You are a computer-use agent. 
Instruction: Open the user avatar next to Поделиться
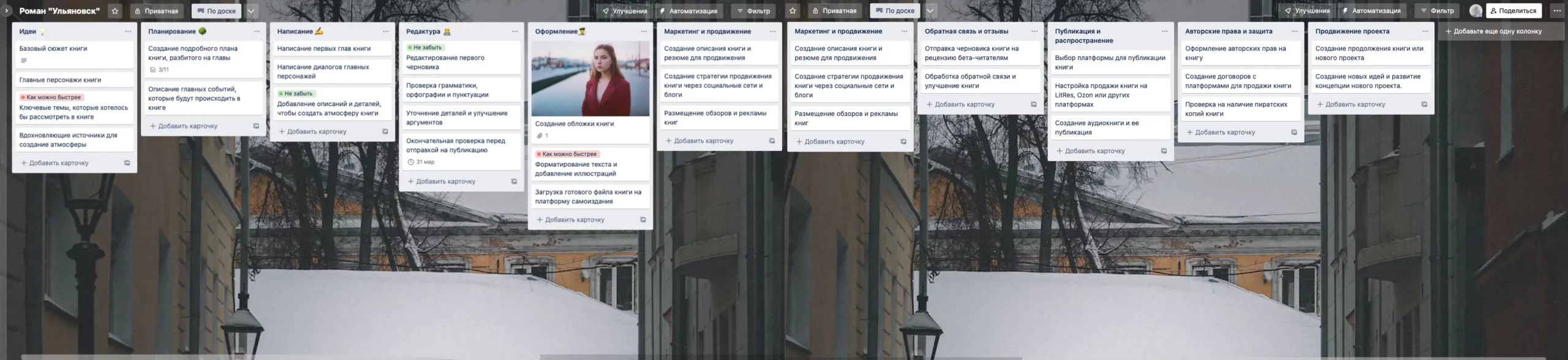1476,10
